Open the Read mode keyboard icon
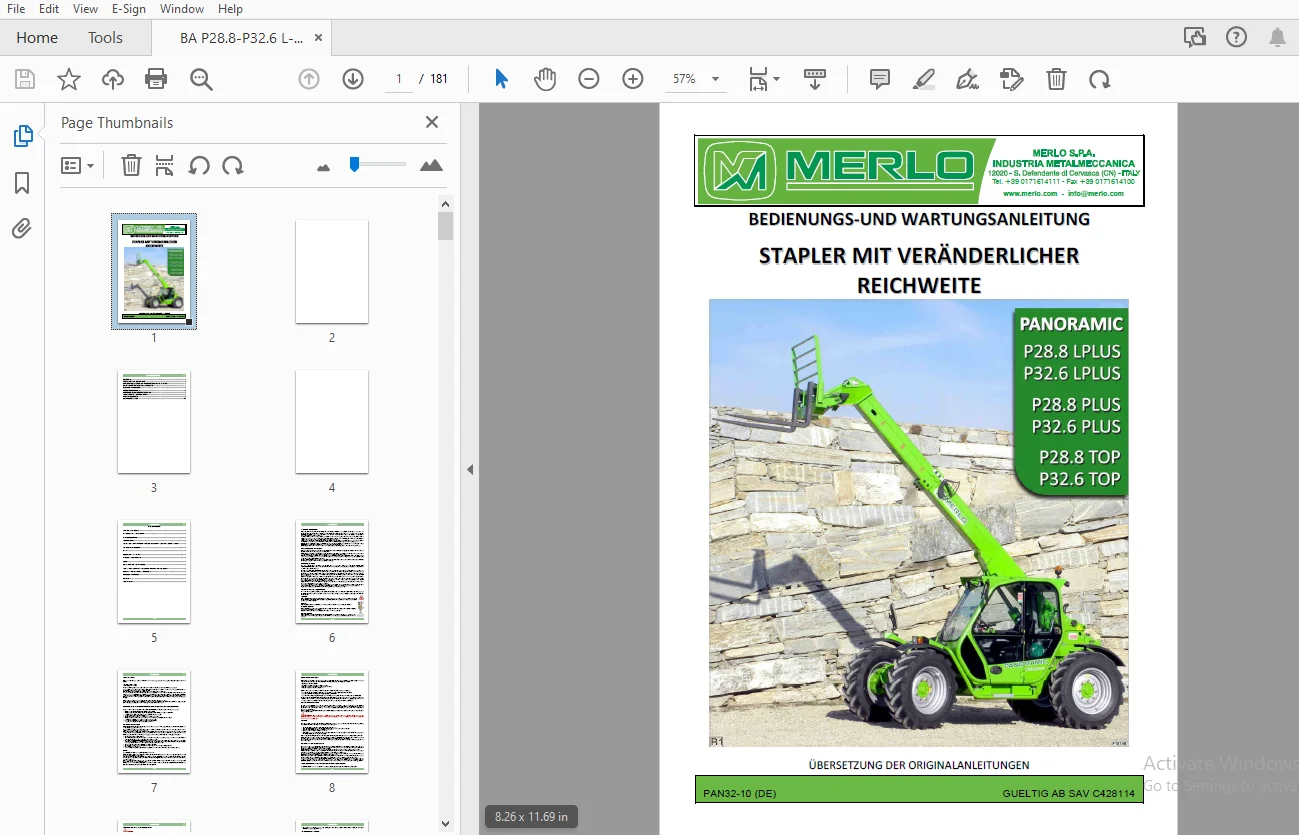Image resolution: width=1299 pixels, height=835 pixels. (815, 79)
